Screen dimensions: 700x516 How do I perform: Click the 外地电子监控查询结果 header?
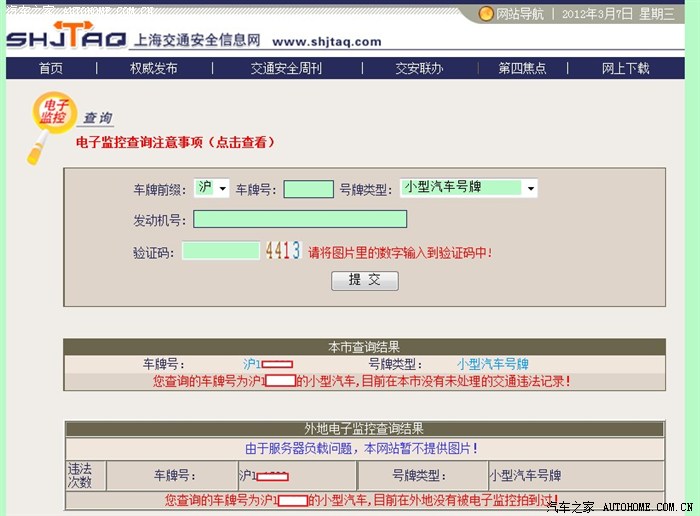[x=364, y=429]
